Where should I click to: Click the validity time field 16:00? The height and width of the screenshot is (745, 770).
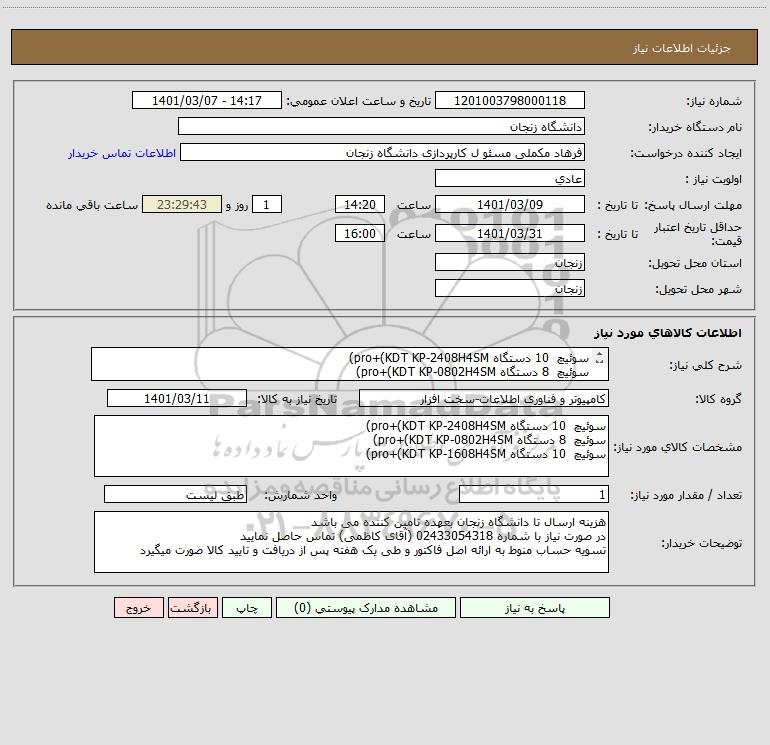[x=359, y=233]
